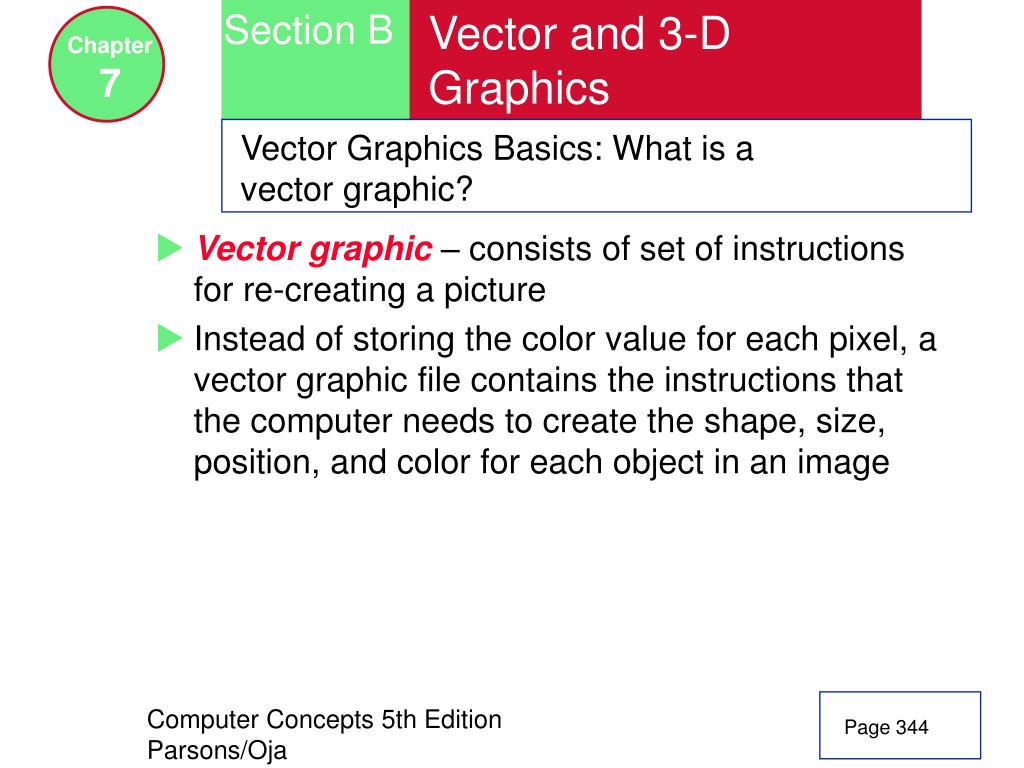Click the 'Instead of storing the color' line

pyautogui.click(x=565, y=340)
